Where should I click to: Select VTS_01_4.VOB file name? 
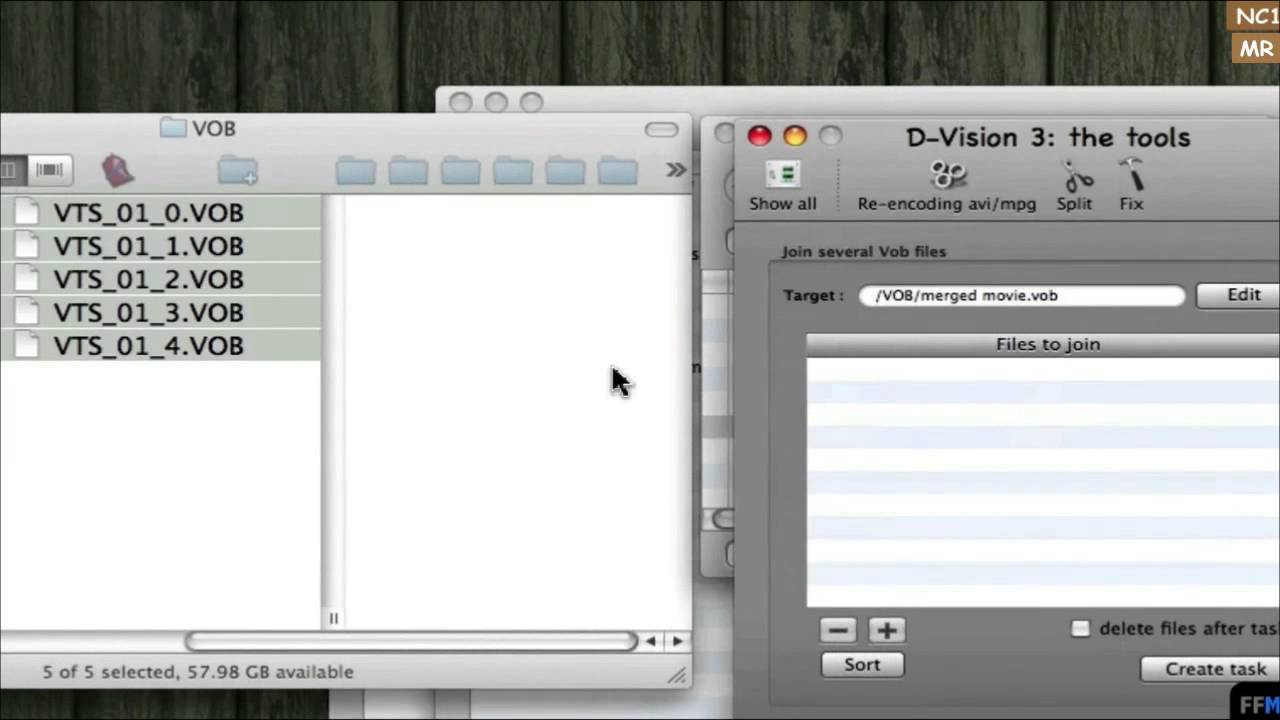(148, 346)
